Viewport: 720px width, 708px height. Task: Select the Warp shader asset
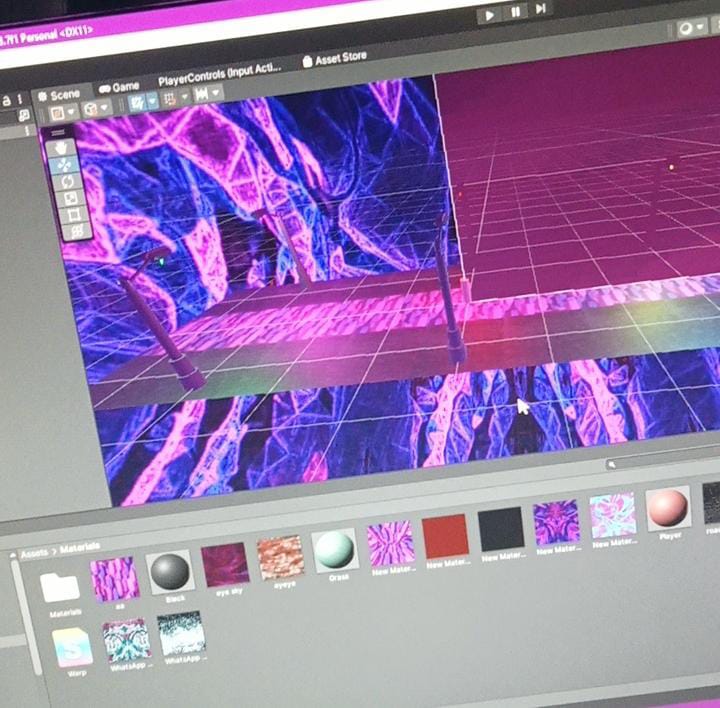(x=73, y=647)
